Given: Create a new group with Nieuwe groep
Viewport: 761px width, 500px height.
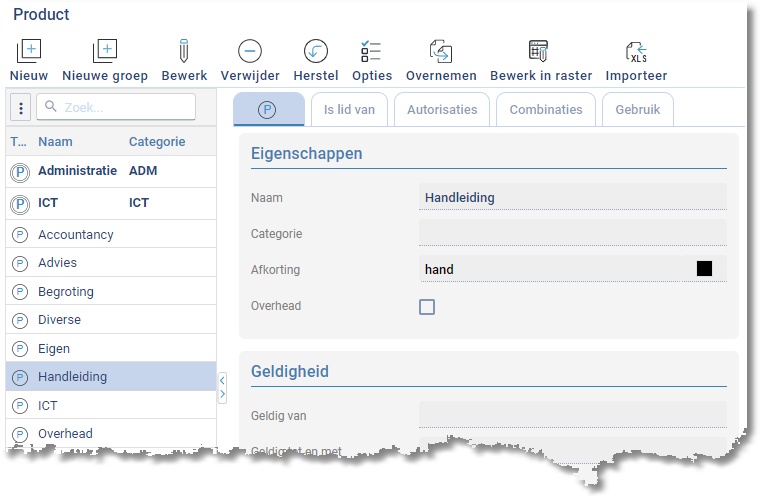Looking at the screenshot, I should point(104,52).
